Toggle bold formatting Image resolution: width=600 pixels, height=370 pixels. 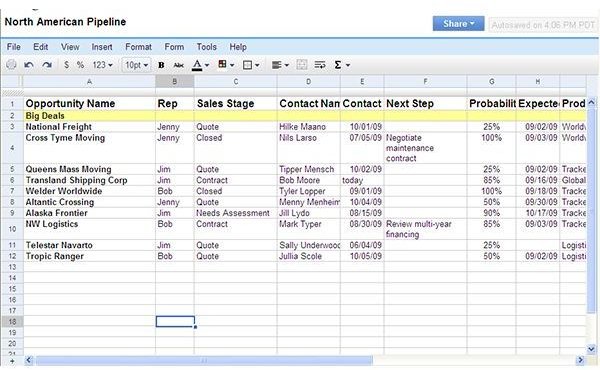pos(161,65)
